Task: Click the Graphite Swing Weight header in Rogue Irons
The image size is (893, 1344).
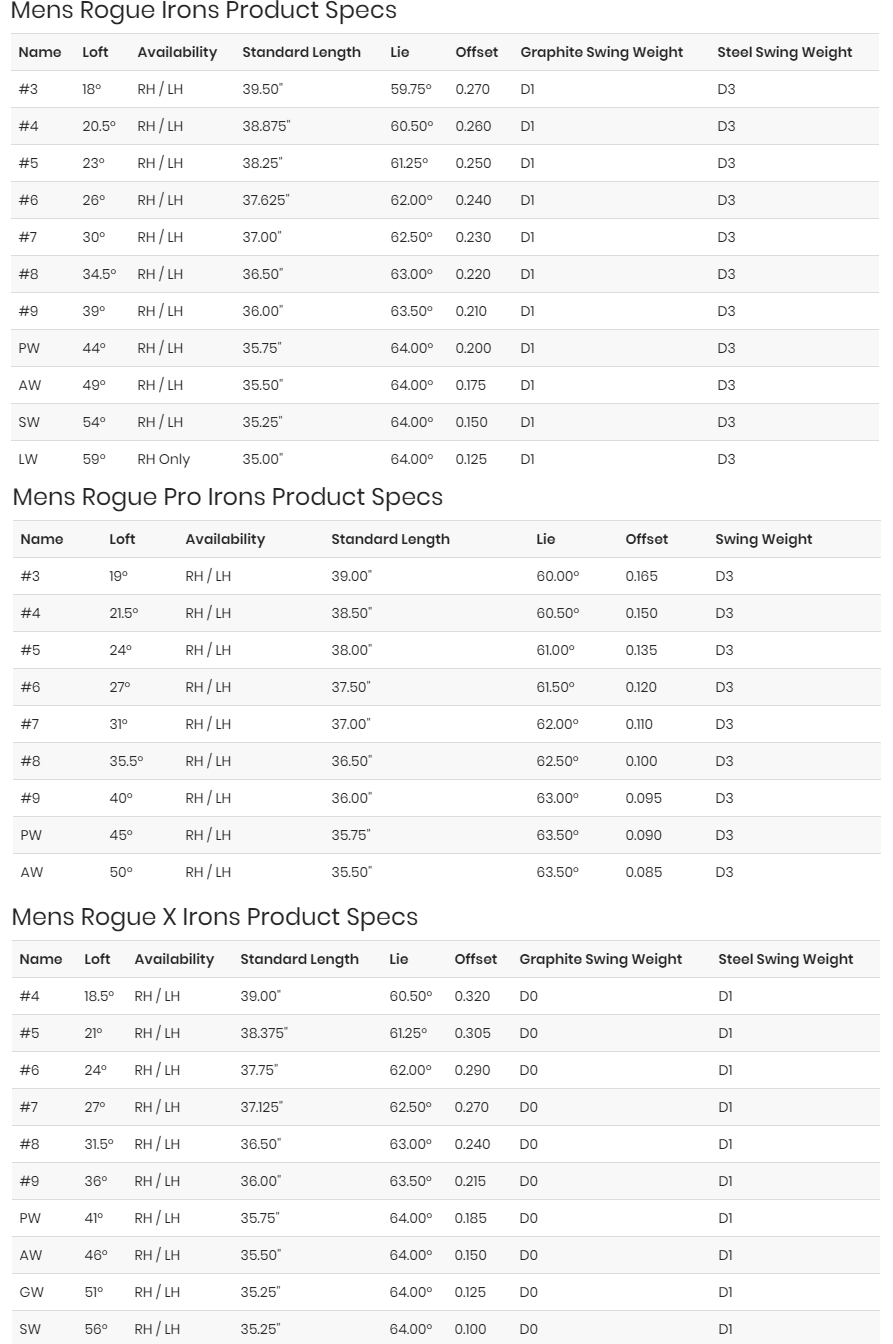Action: point(601,52)
